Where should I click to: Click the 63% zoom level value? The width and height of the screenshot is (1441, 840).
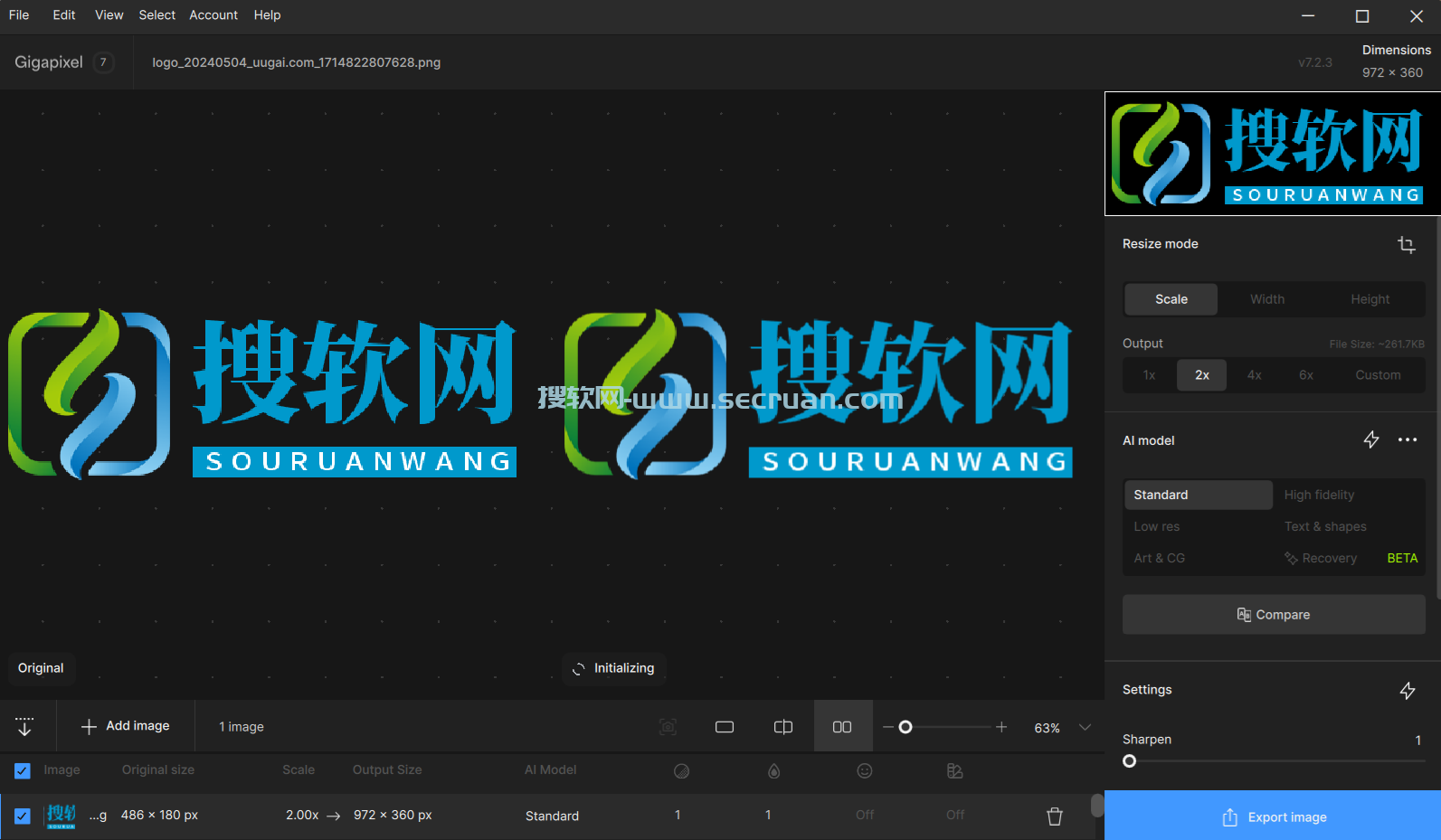[x=1047, y=728]
